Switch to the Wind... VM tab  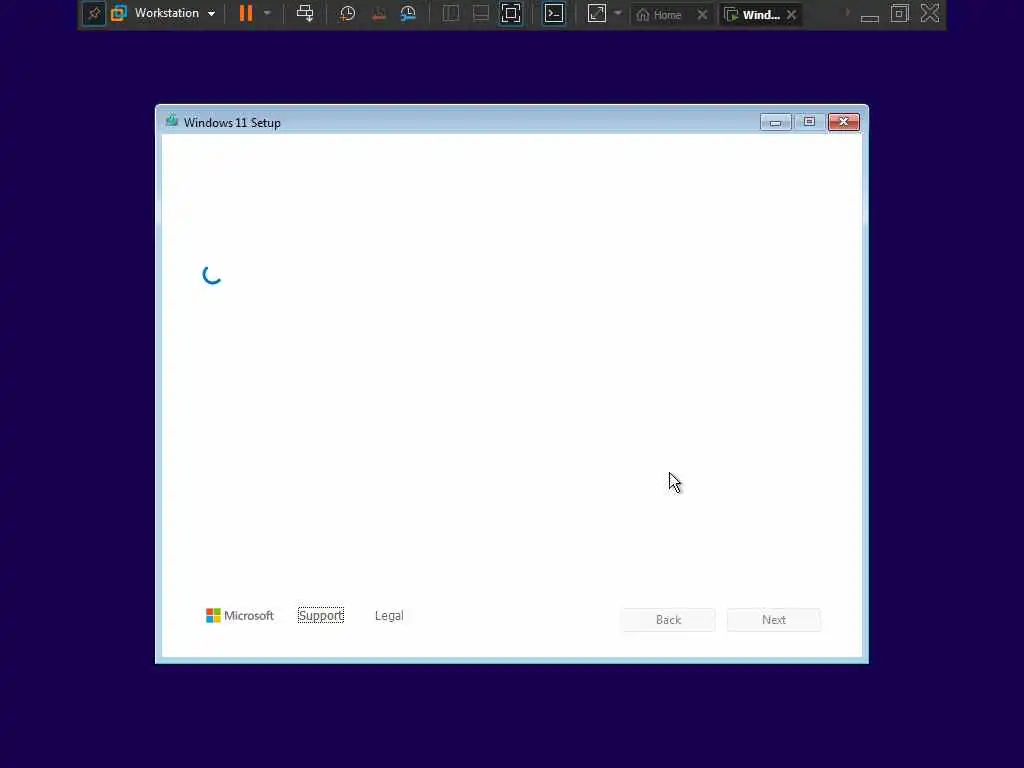pyautogui.click(x=753, y=14)
